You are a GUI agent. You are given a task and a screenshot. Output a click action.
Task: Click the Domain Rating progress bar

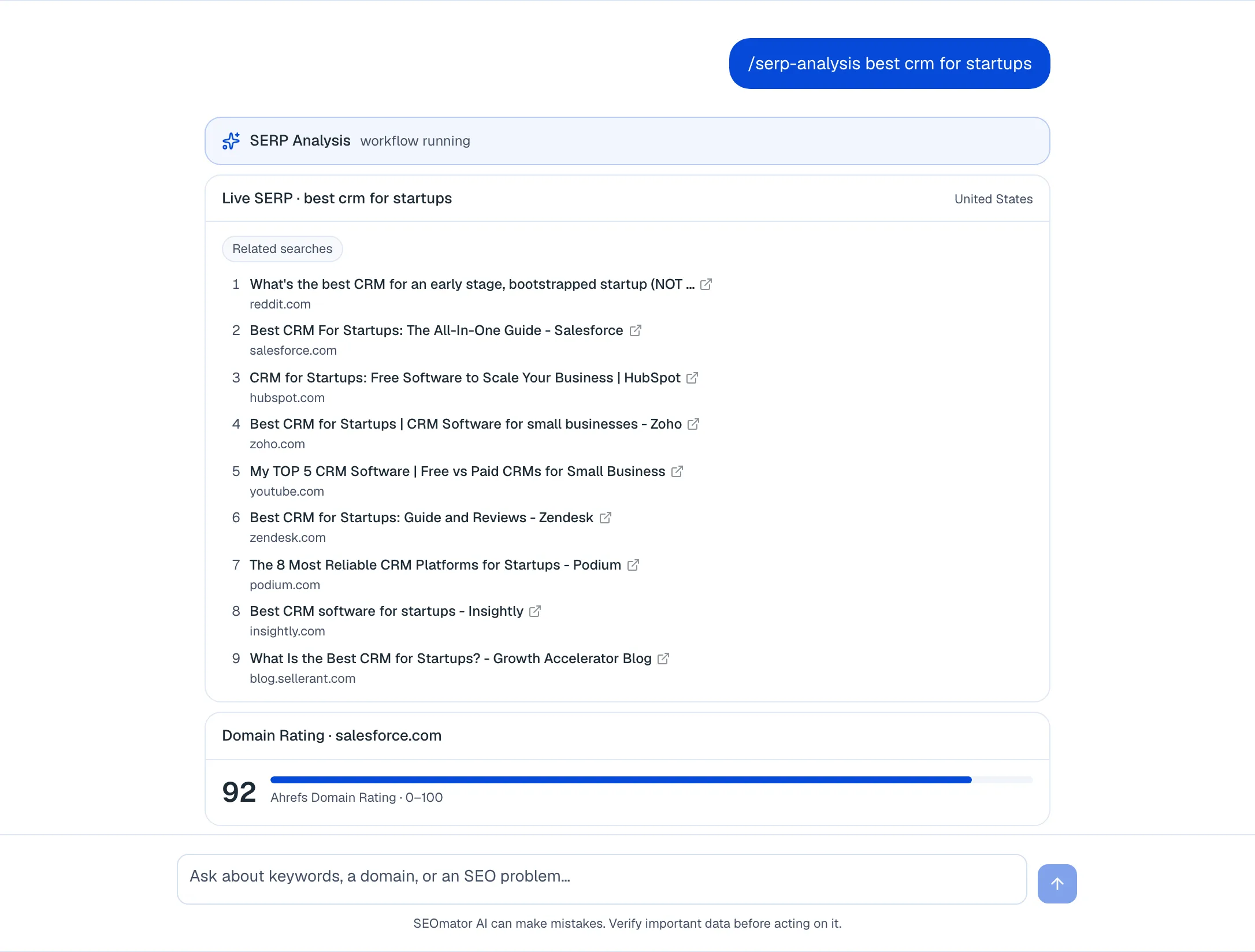click(x=651, y=780)
